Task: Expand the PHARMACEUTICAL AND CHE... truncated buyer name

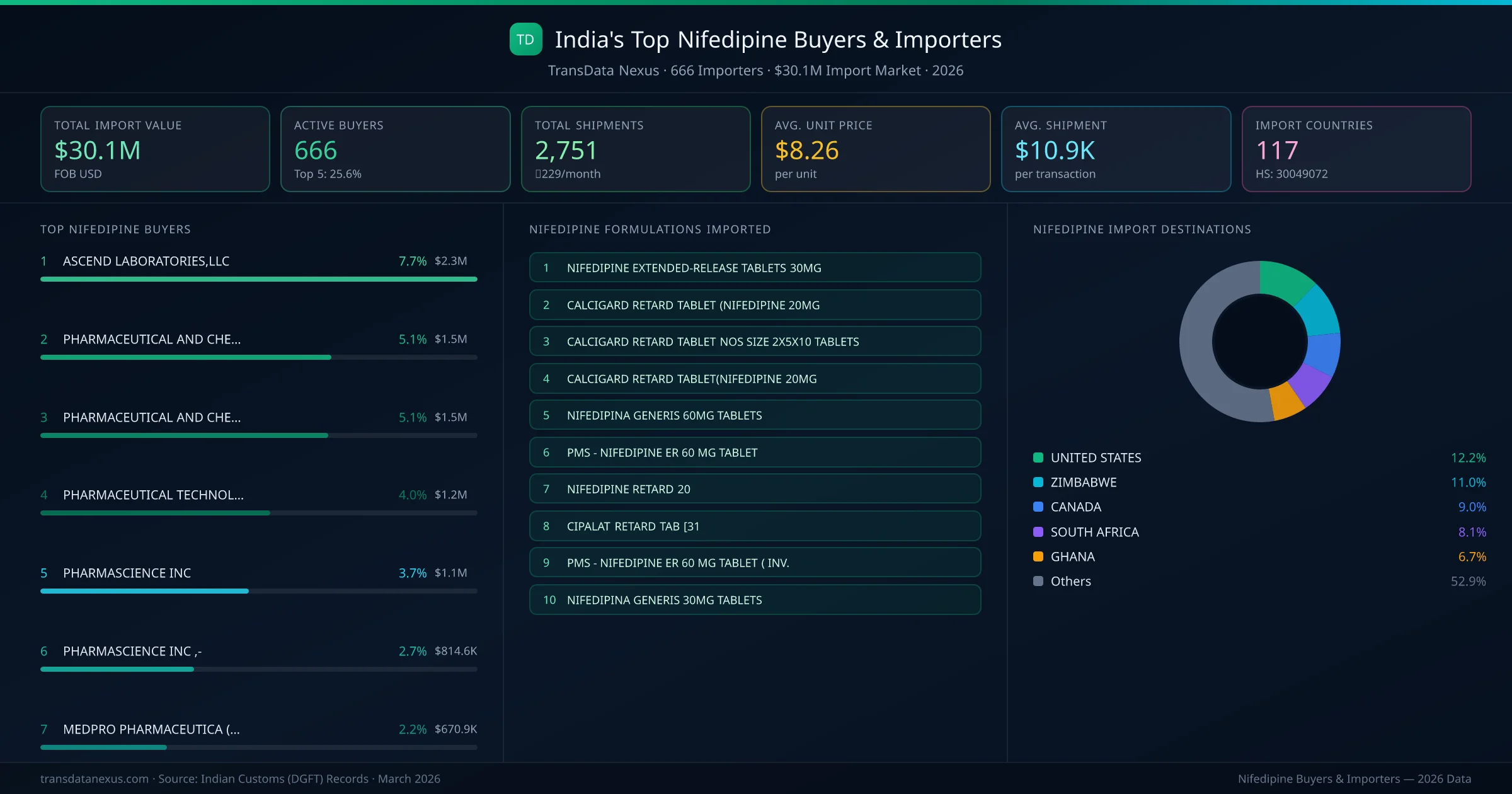Action: point(152,339)
